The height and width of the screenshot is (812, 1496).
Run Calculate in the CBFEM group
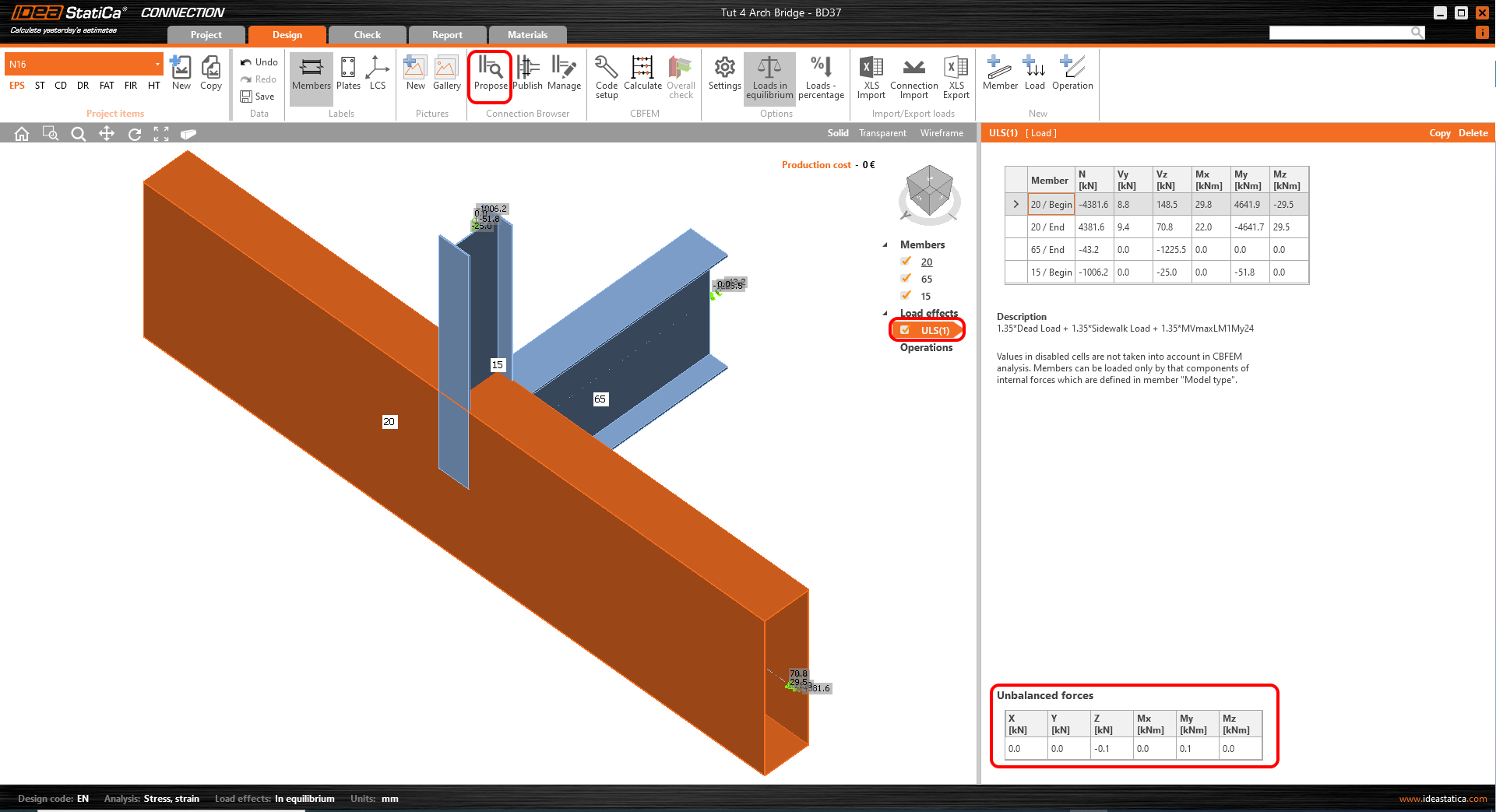pyautogui.click(x=642, y=73)
